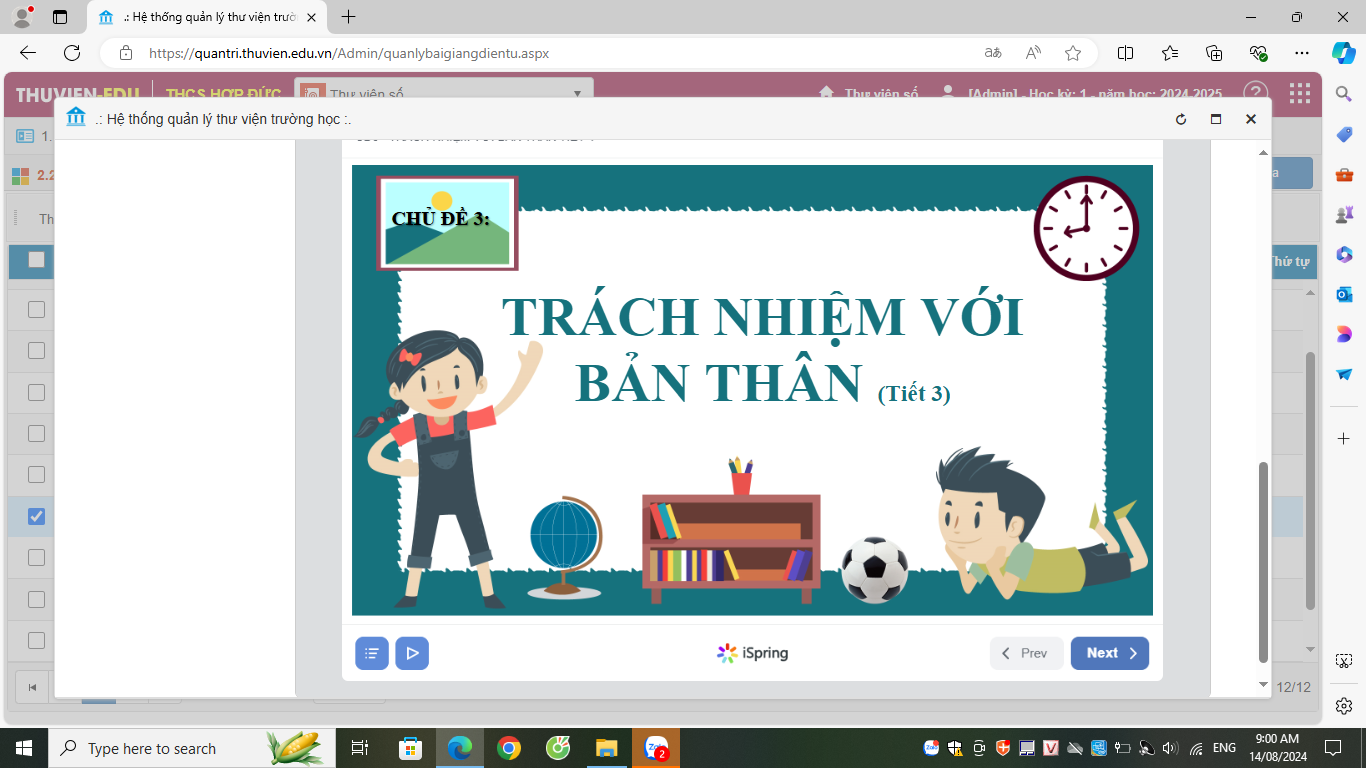Viewport: 1366px width, 768px height.
Task: Select the Hệ thống quản lý thư viện browser tab
Action: pos(207,17)
